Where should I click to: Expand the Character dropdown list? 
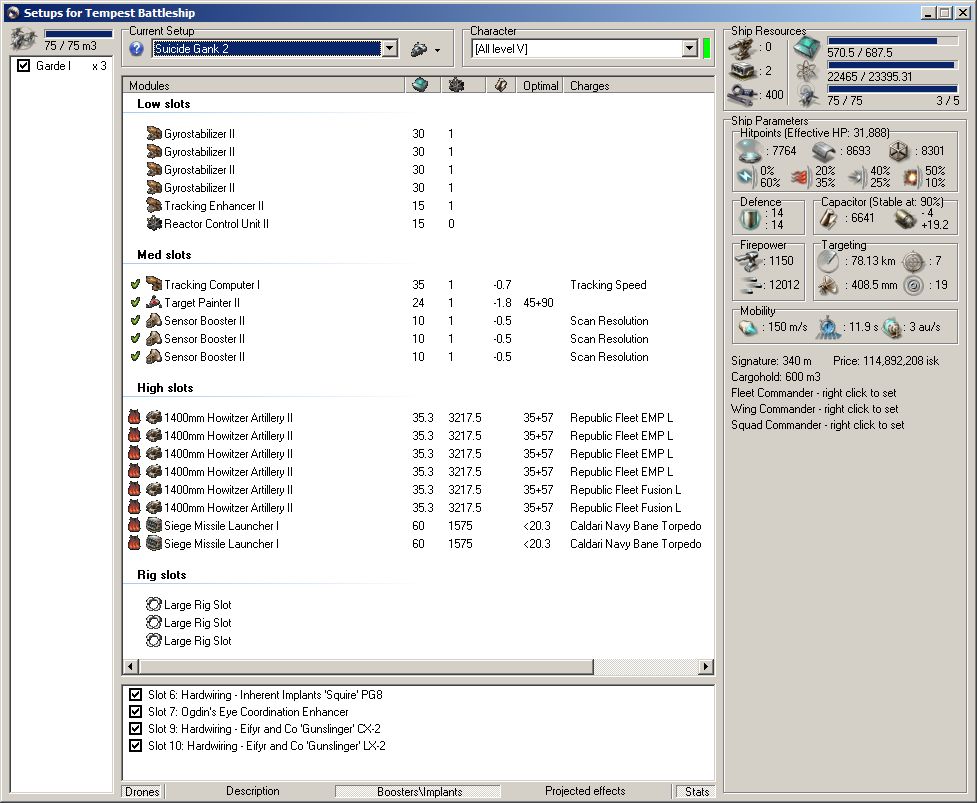click(689, 49)
